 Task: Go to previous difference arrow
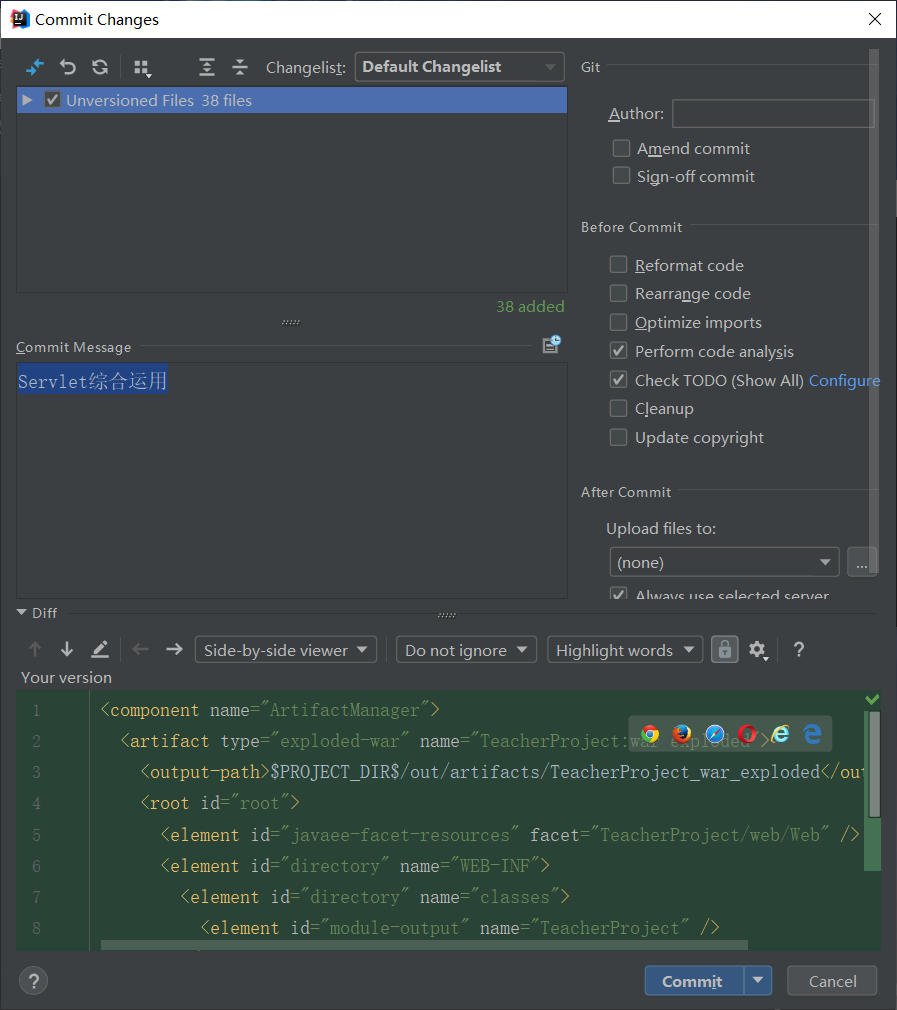tap(35, 649)
